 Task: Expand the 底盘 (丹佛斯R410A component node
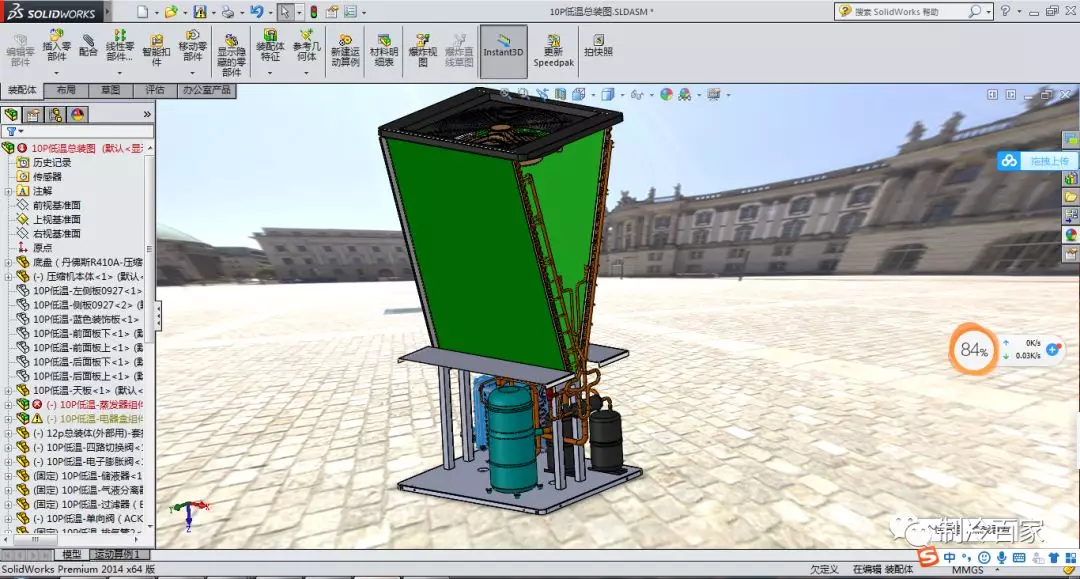point(8,262)
